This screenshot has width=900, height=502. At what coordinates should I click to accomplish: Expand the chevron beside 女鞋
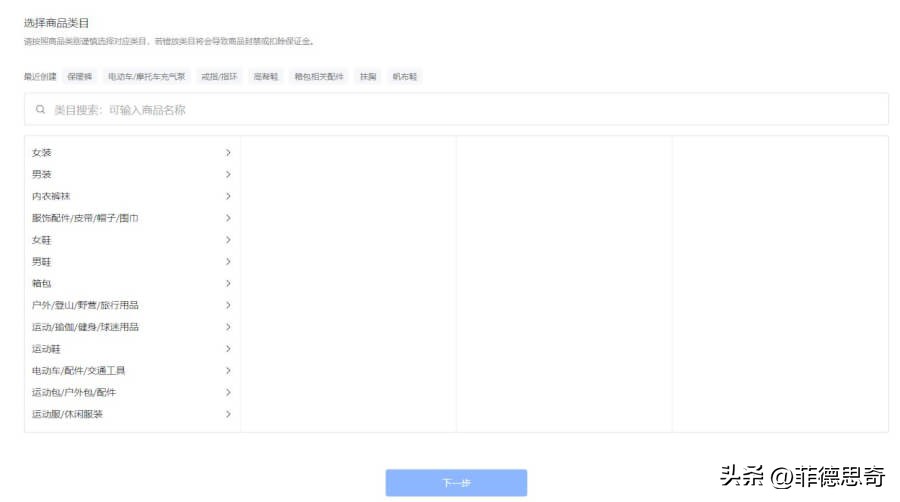coord(228,240)
